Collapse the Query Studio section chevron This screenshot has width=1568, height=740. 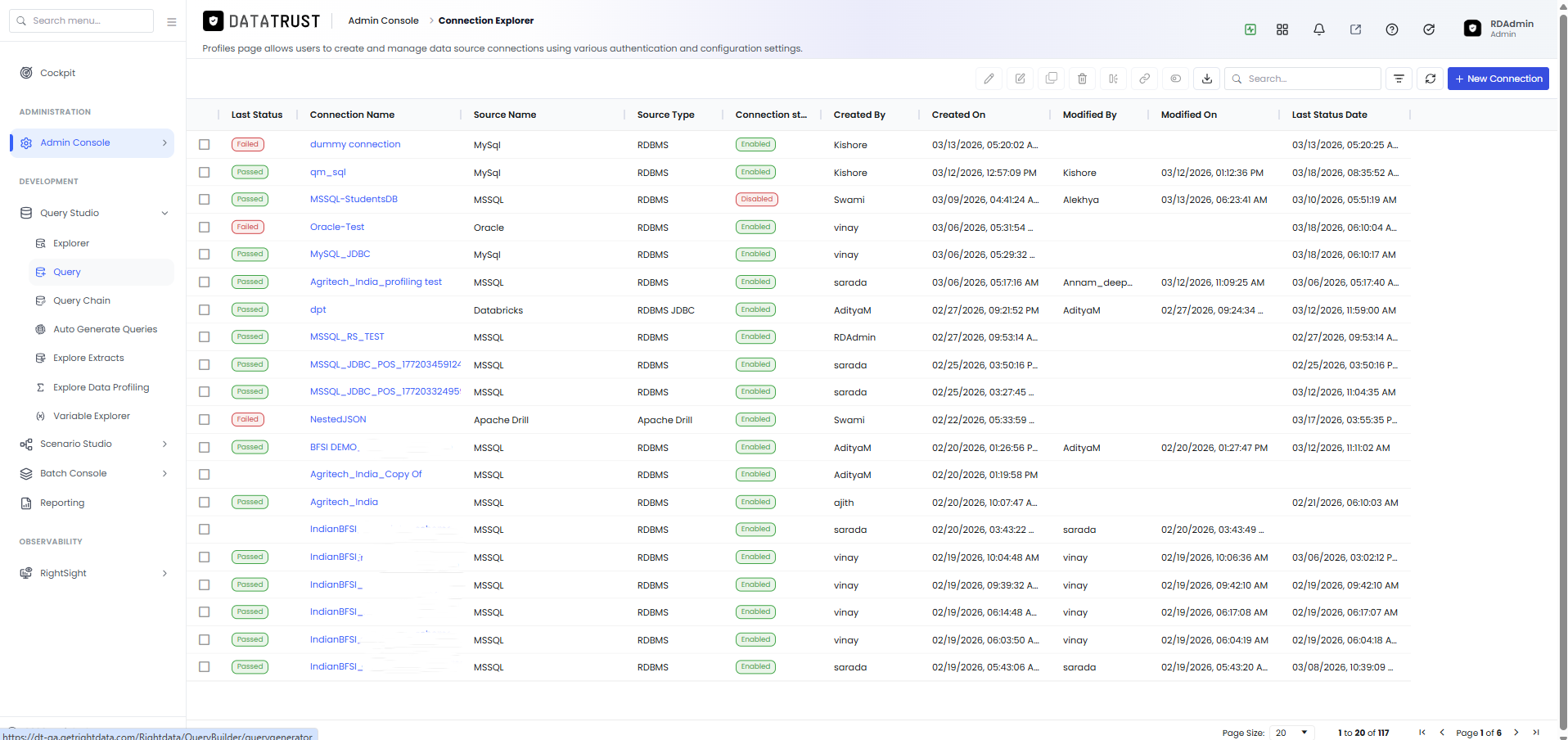164,214
